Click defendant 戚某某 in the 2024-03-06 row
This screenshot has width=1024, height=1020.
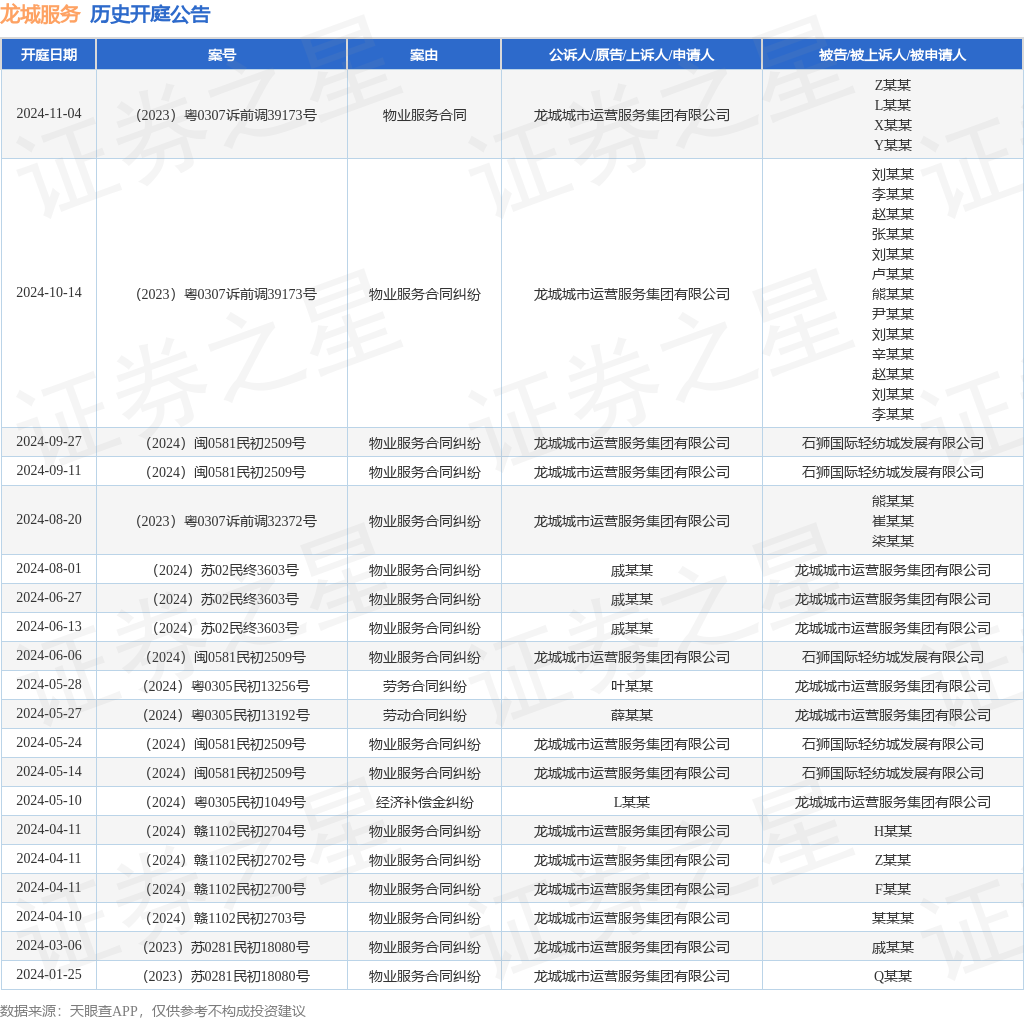coord(893,948)
